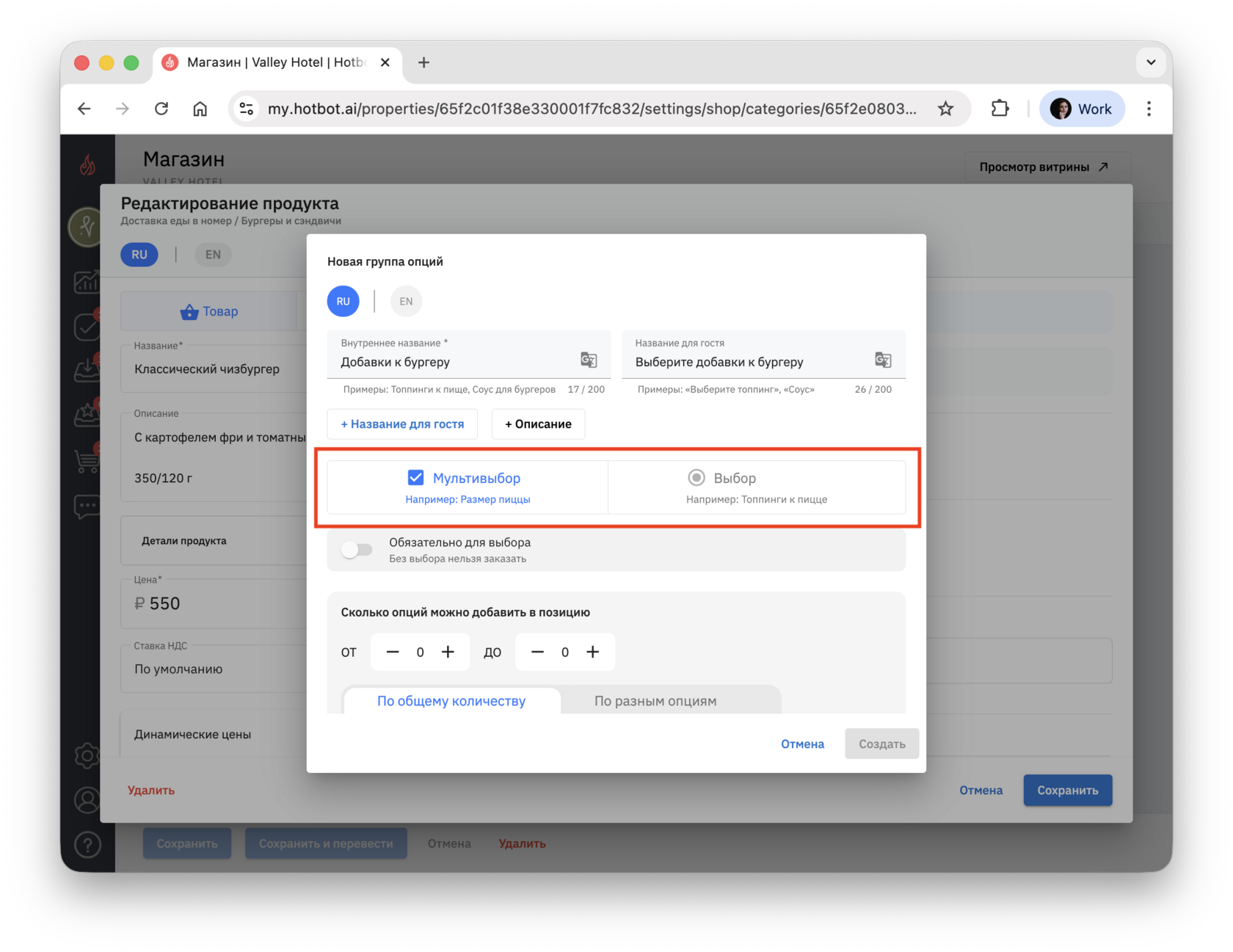Open the Work profile button
The height and width of the screenshot is (952, 1233).
tap(1082, 109)
